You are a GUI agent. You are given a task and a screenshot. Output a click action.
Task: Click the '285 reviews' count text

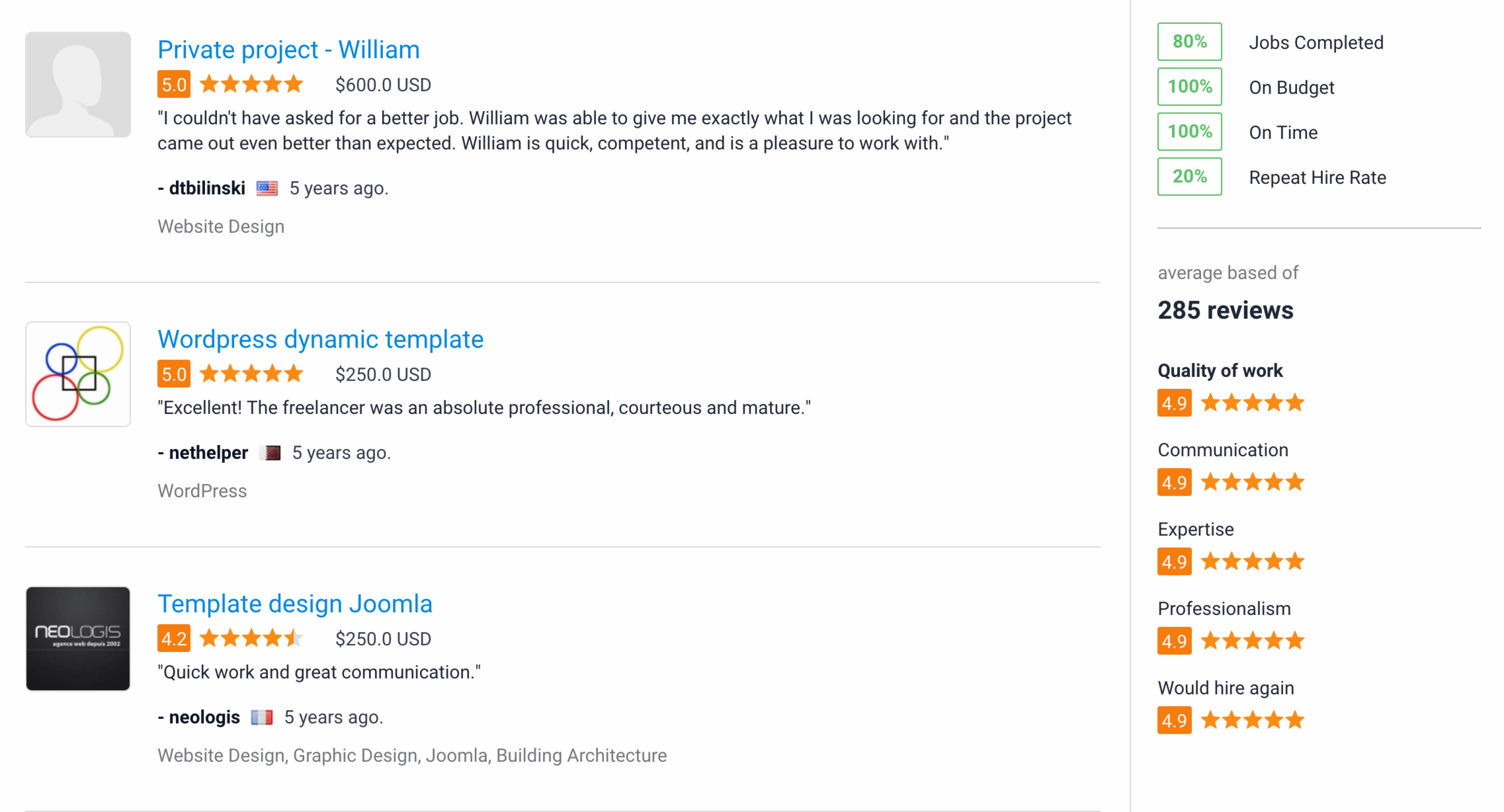[x=1225, y=310]
